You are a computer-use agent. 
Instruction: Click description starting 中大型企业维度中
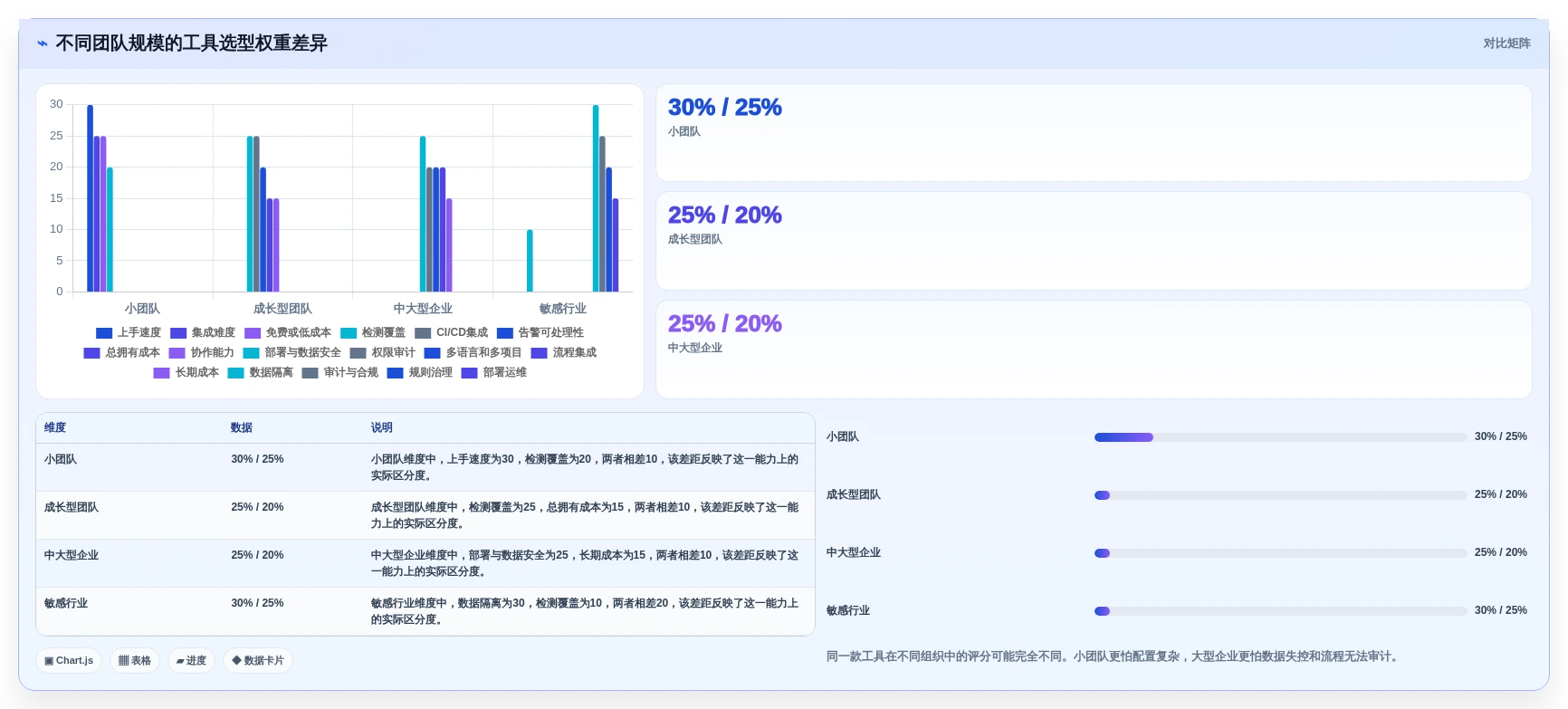[x=585, y=563]
